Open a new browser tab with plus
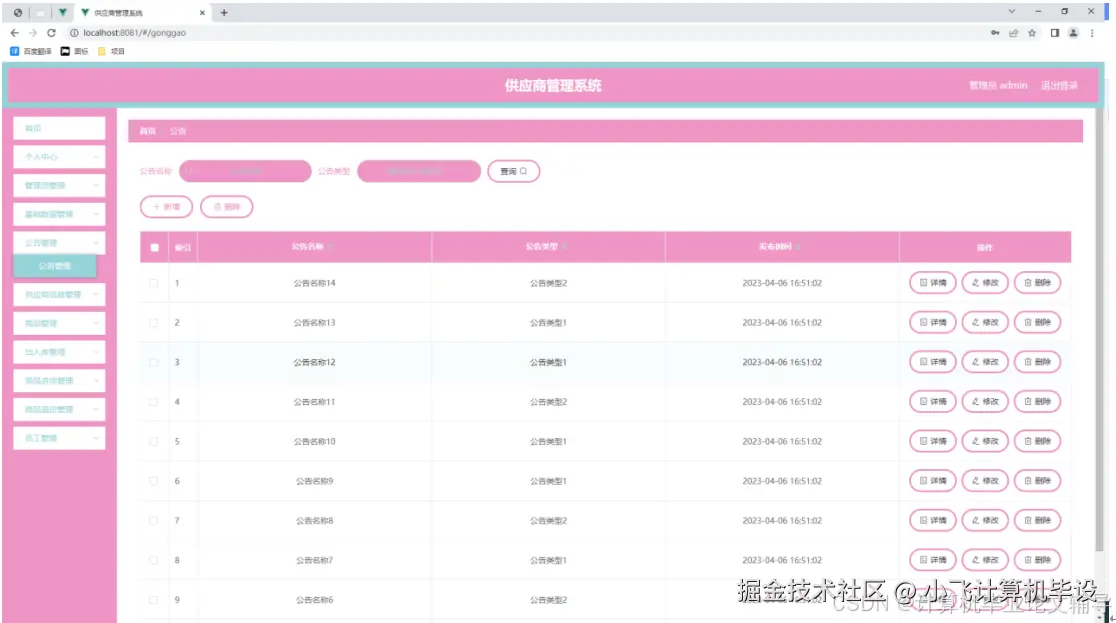The height and width of the screenshot is (623, 1116). click(x=223, y=13)
